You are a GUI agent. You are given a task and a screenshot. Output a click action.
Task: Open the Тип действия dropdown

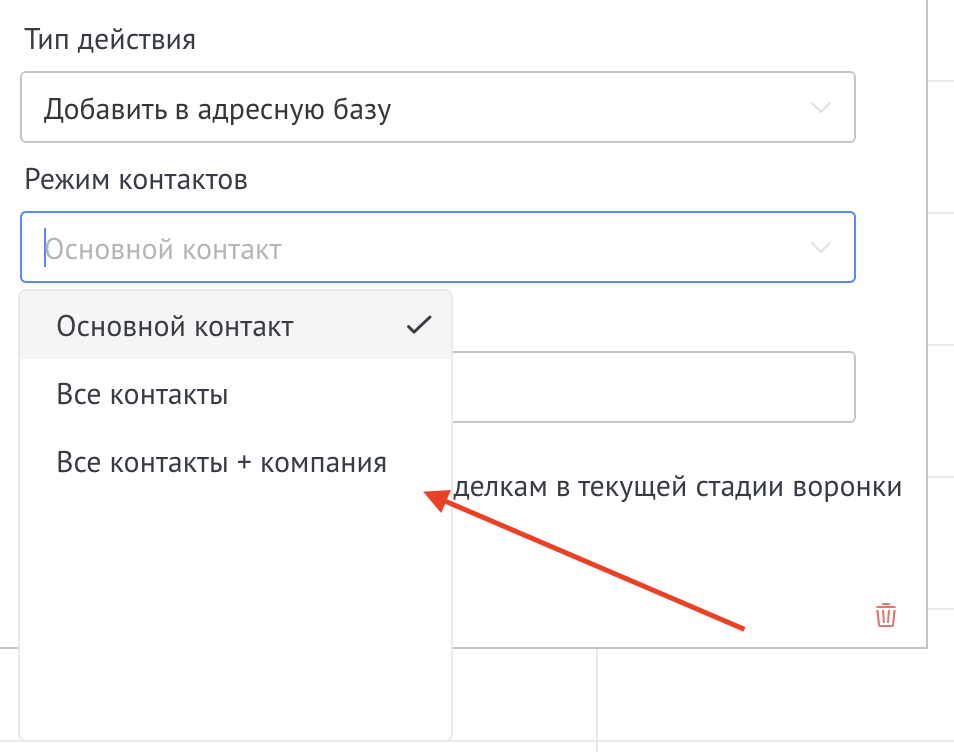point(438,107)
